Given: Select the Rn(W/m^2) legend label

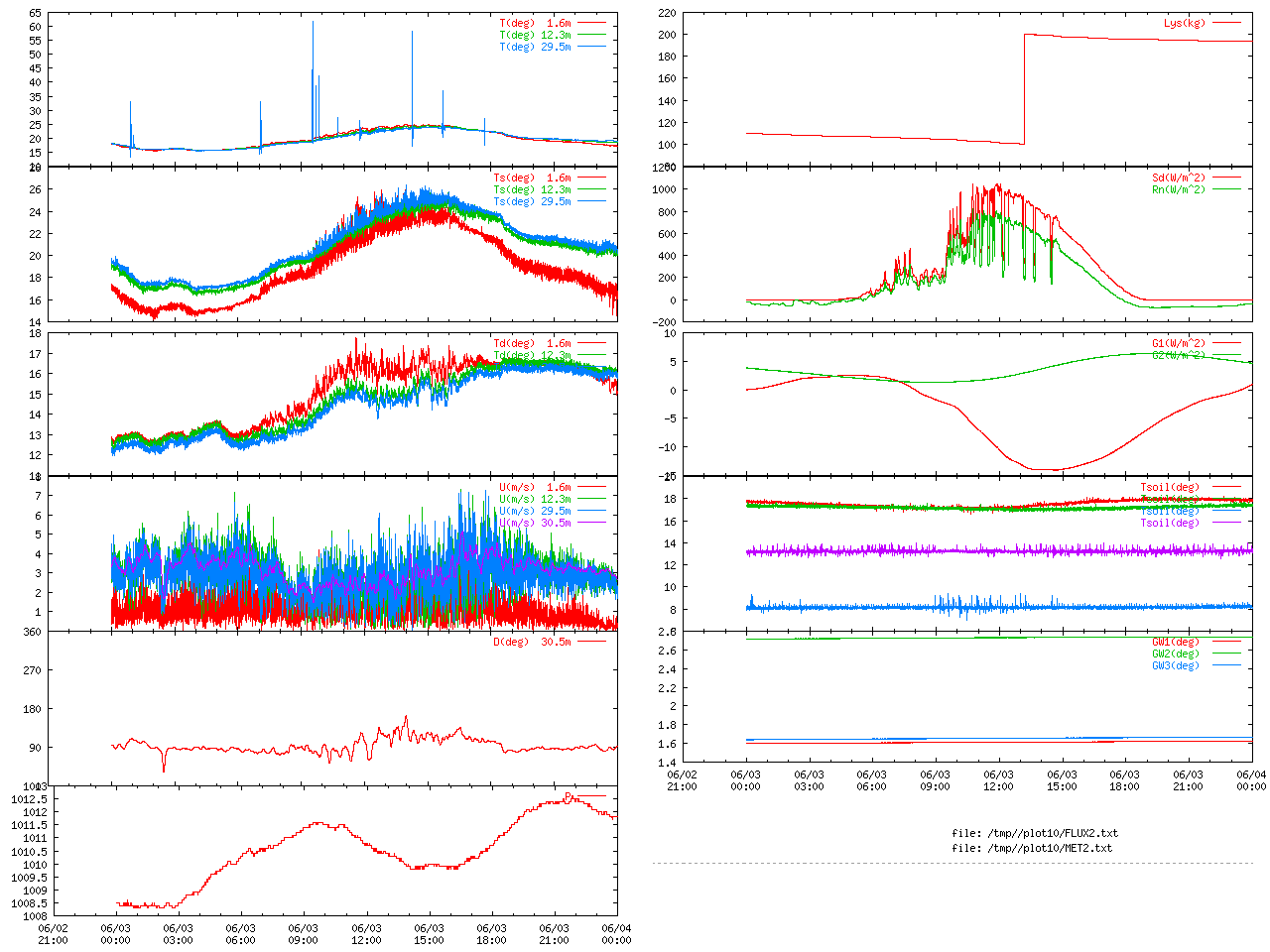Looking at the screenshot, I should 1178,189.
